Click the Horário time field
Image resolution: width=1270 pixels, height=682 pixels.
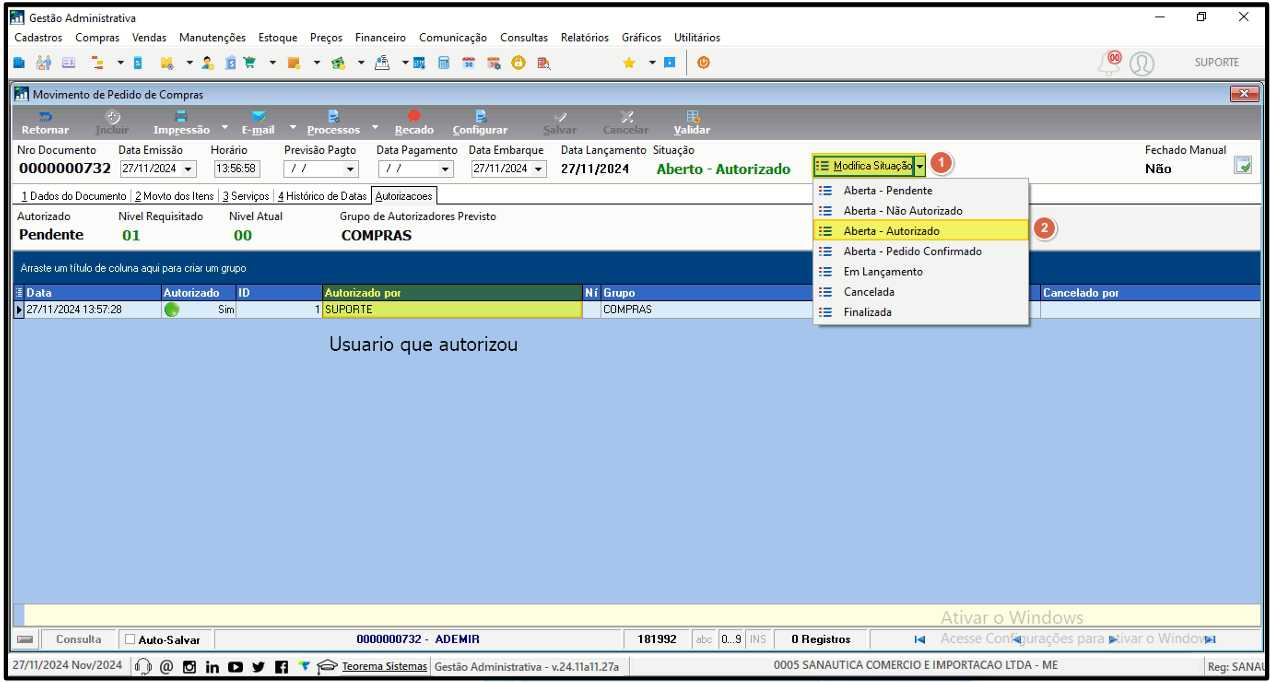point(236,169)
